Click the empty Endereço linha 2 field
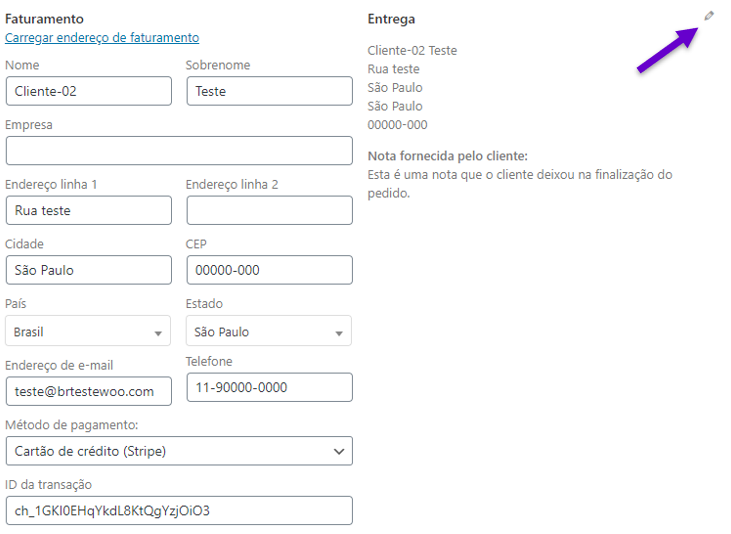The image size is (731, 534). pyautogui.click(x=269, y=210)
